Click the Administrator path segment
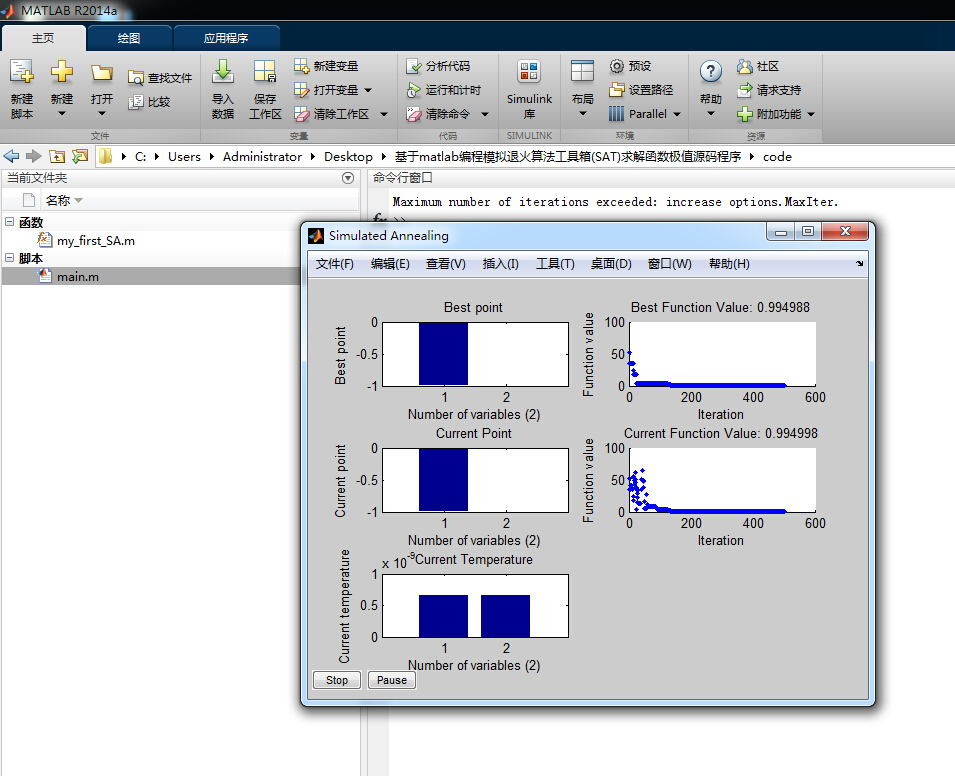955x776 pixels. coord(262,157)
